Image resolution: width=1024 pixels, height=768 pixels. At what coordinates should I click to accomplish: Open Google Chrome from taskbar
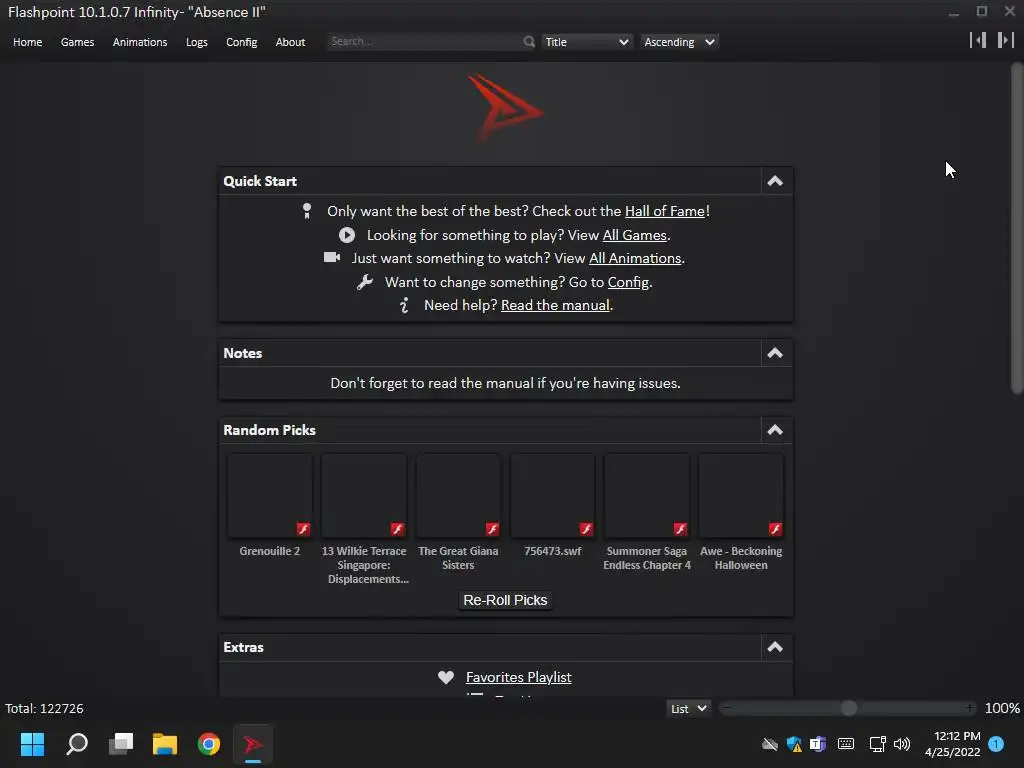pos(209,744)
